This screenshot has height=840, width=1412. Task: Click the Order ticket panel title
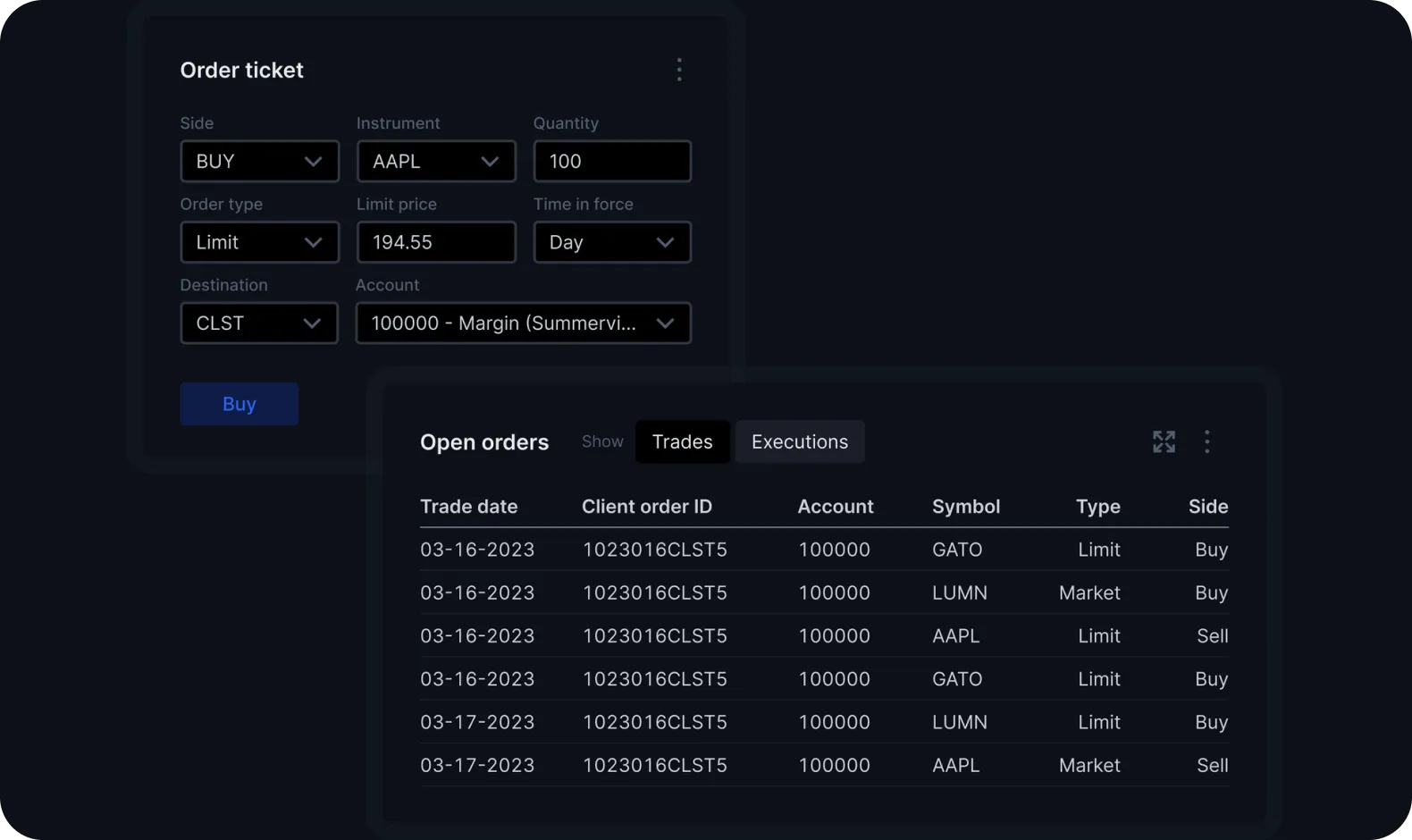pyautogui.click(x=241, y=70)
